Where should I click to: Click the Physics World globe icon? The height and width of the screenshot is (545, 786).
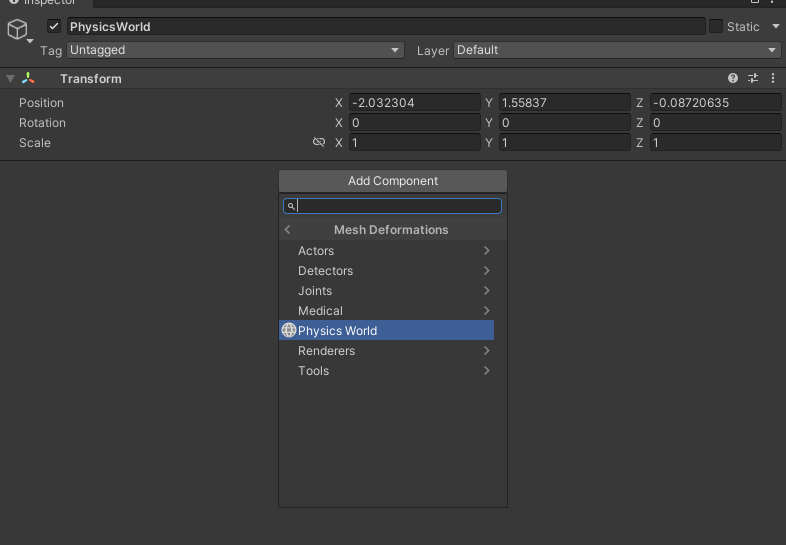(x=289, y=331)
